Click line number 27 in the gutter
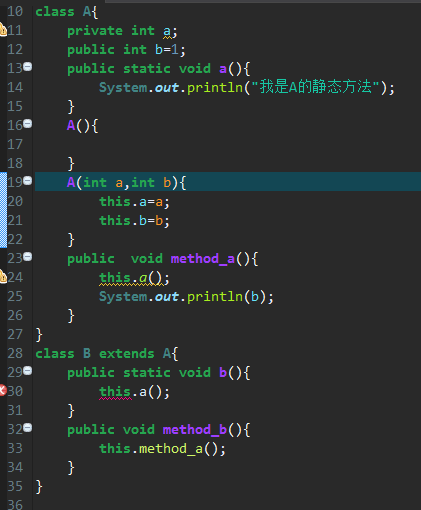Screen dimensions: 421x510 click(x=15, y=334)
